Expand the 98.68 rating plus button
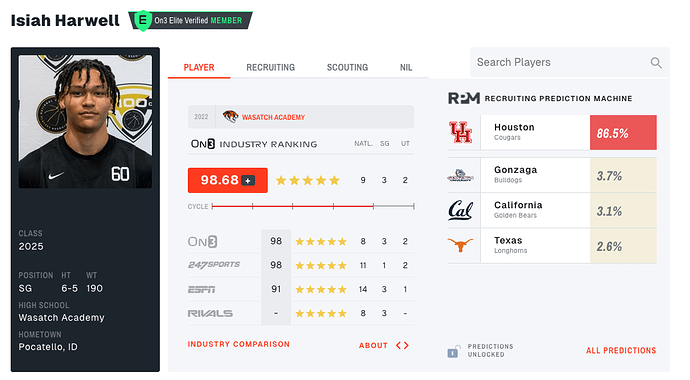690x380 pixels. point(248,180)
